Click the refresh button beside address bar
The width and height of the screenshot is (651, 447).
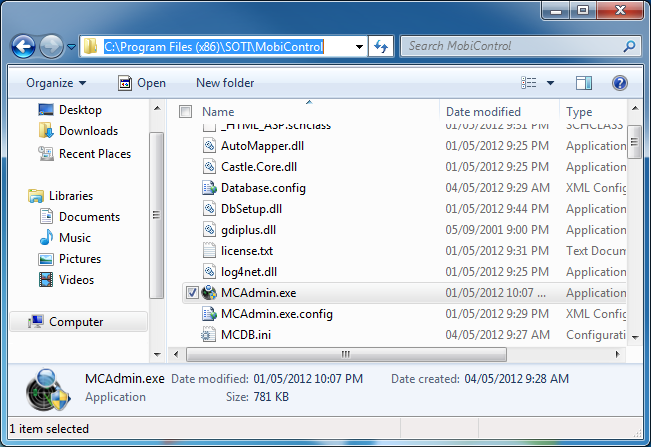click(x=381, y=46)
